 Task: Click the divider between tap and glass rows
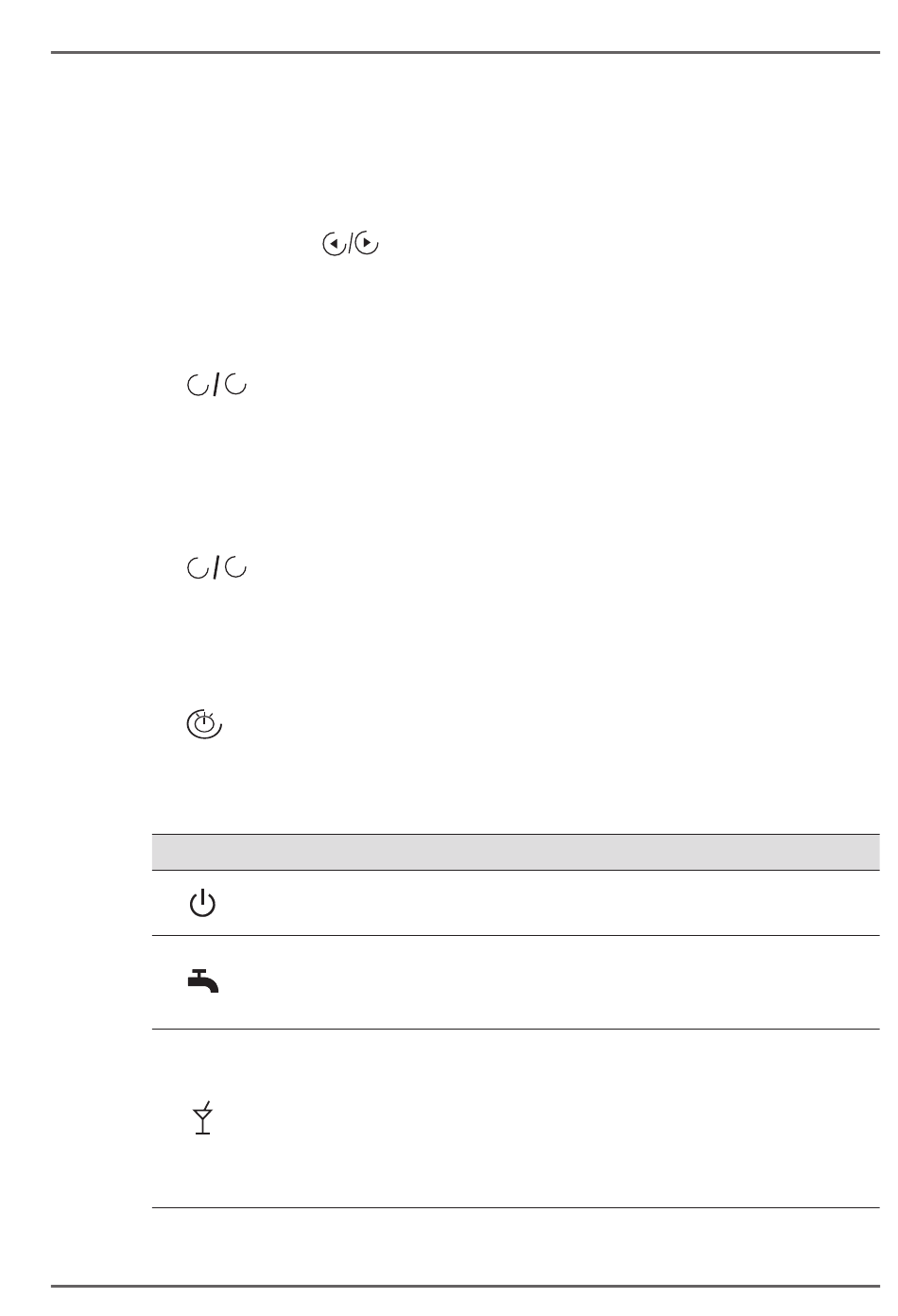516,1029
